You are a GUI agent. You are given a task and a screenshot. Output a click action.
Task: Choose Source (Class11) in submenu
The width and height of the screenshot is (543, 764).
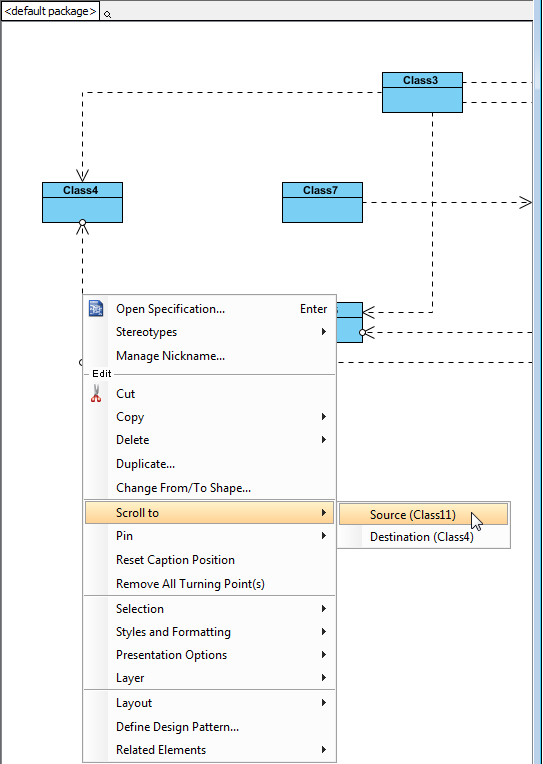click(x=424, y=515)
